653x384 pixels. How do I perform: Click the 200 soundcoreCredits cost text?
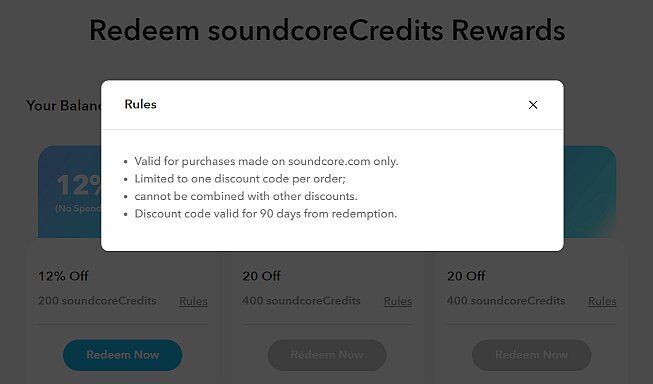pyautogui.click(x=97, y=301)
